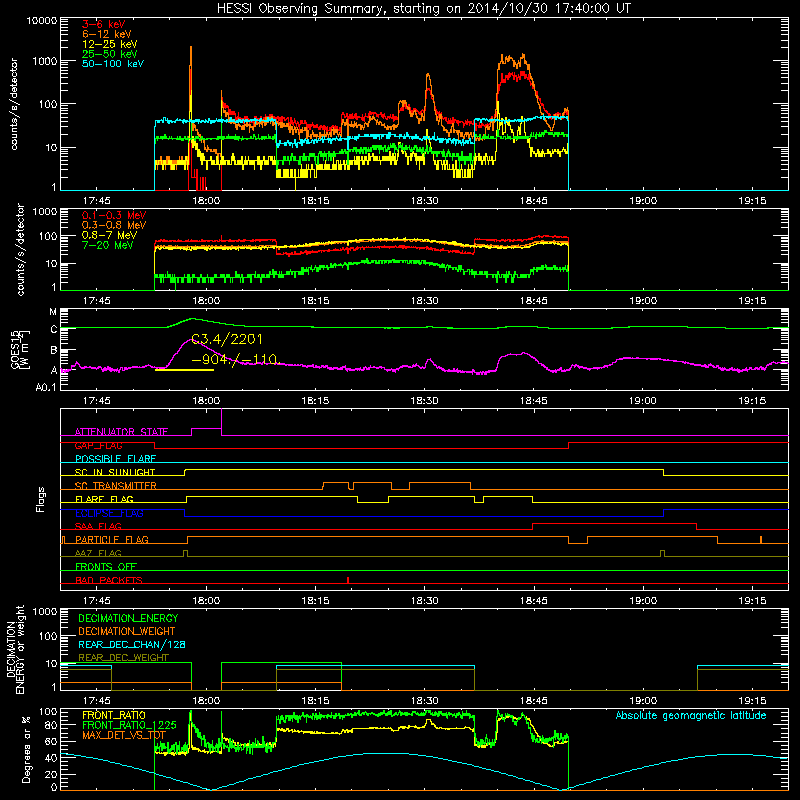The image size is (800, 800).
Task: Select the green 25-50 keV legend label
Action: point(110,54)
